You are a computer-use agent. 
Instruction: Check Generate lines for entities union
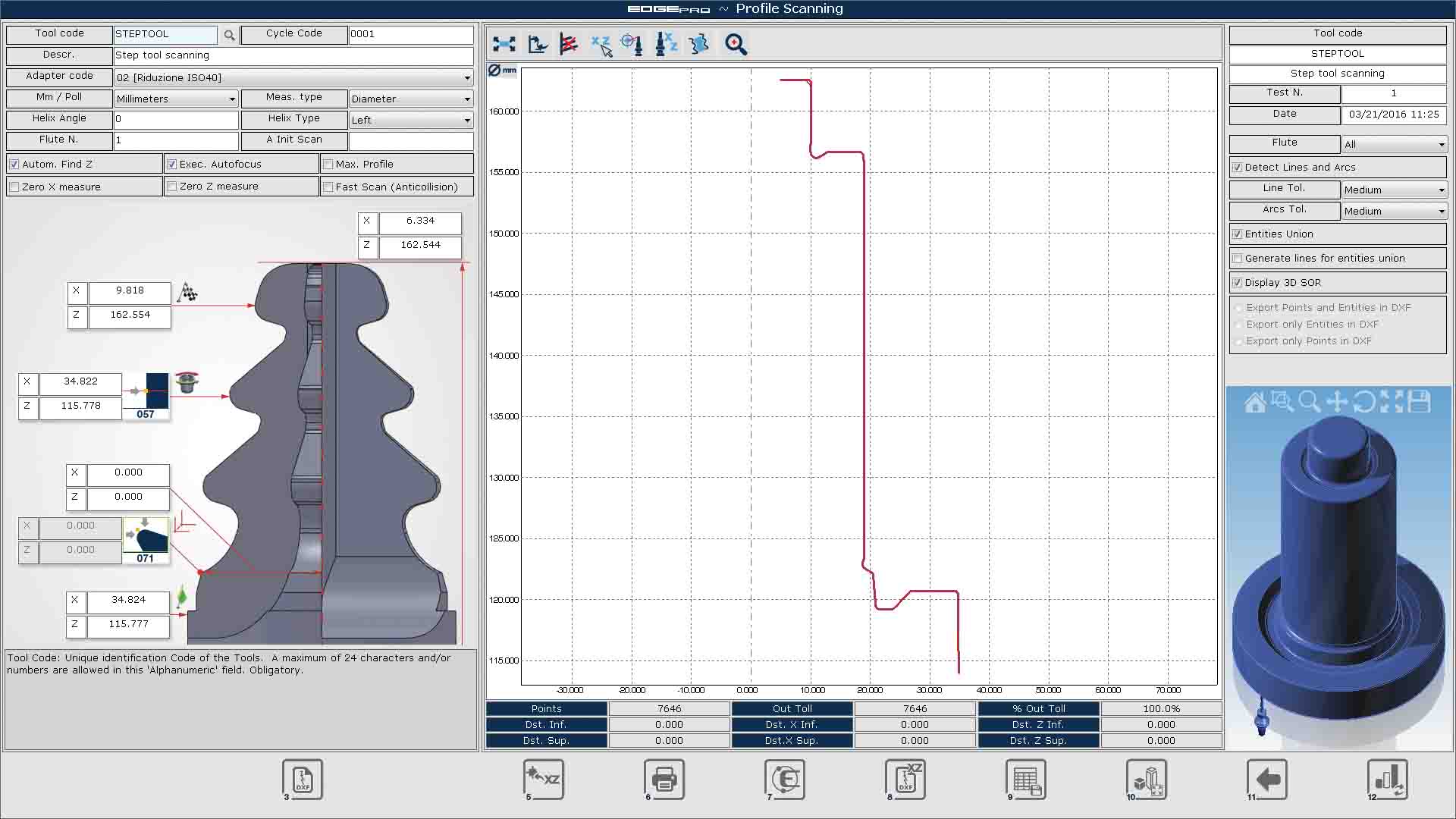1238,259
